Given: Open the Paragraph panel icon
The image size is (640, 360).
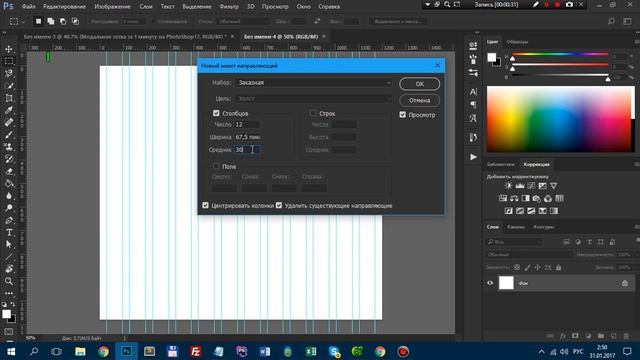Looking at the screenshot, I should tap(473, 105).
